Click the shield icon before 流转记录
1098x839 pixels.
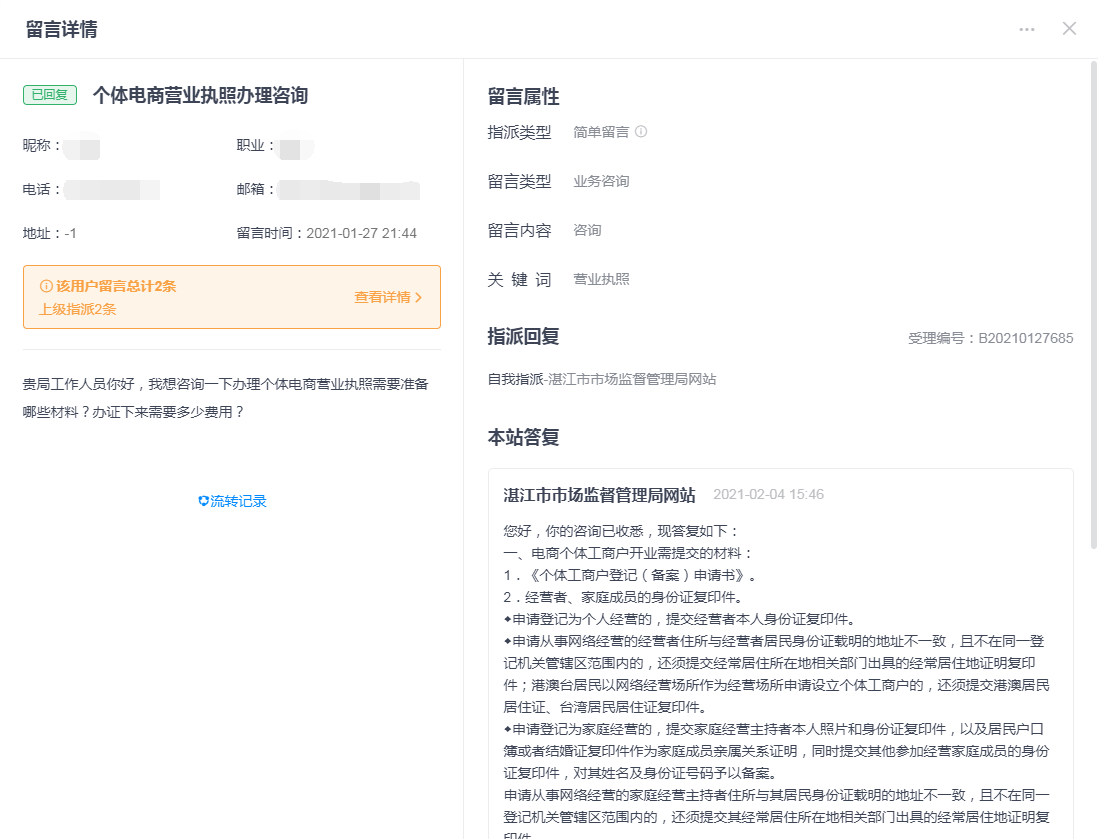tap(203, 501)
